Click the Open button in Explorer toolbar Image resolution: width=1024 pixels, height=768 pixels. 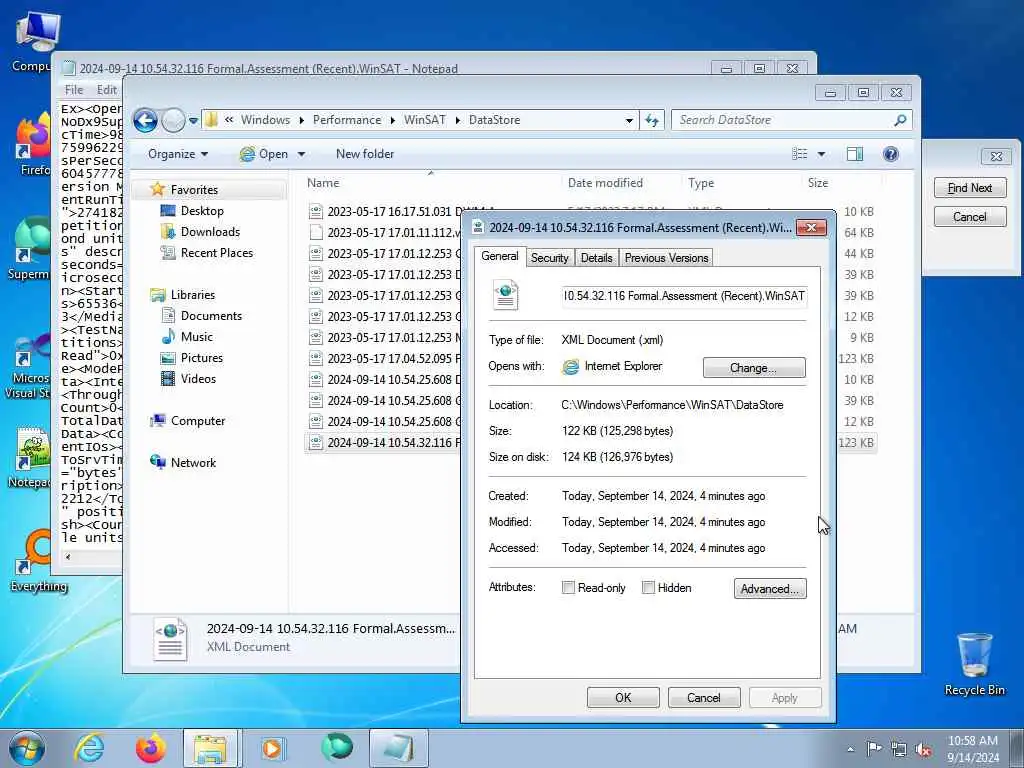pyautogui.click(x=264, y=154)
